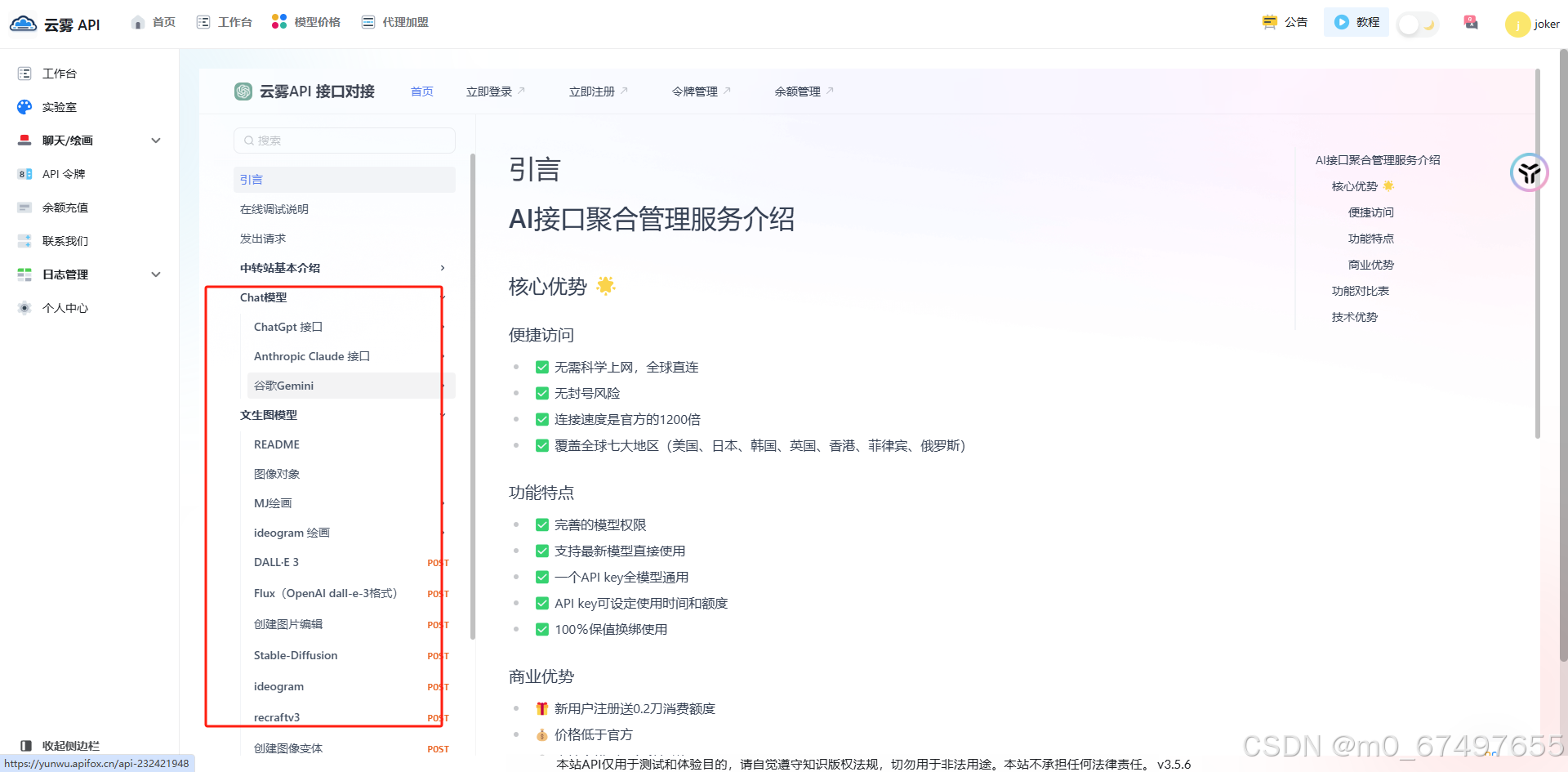
Task: Click the 云雾 API cloud logo
Action: 23,24
